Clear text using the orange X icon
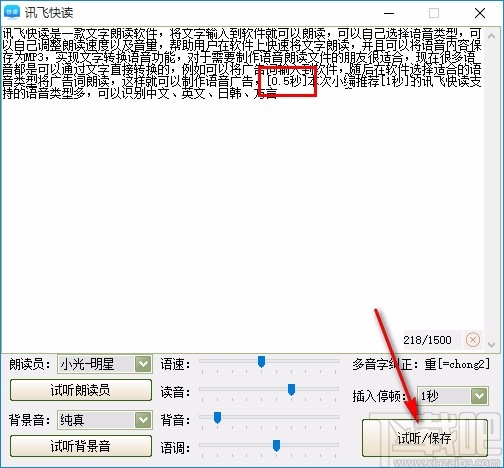This screenshot has height=468, width=504. (473, 340)
